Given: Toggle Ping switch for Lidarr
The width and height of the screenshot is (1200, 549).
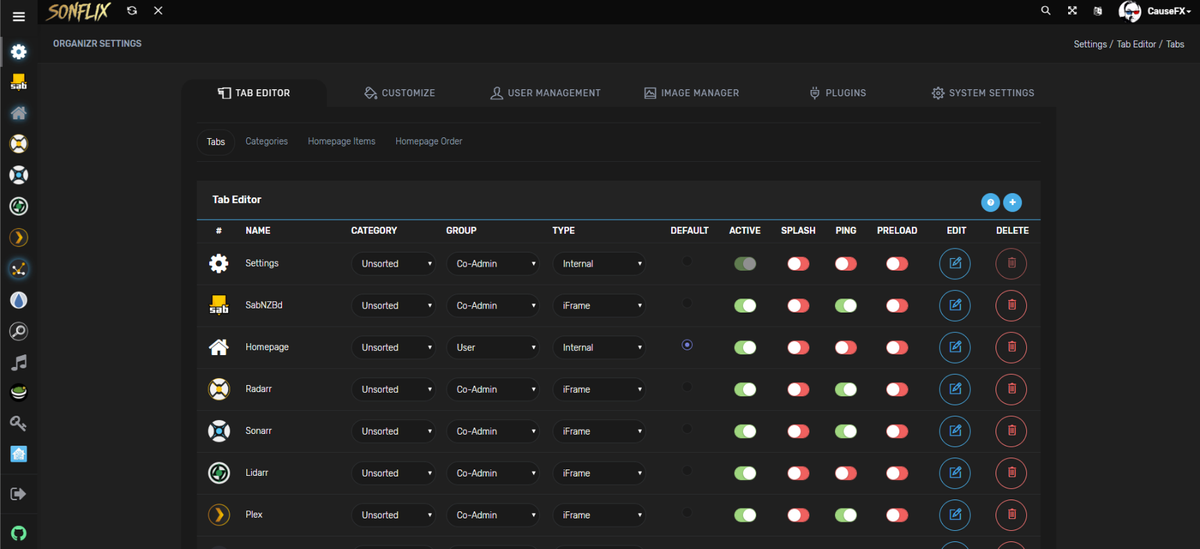Looking at the screenshot, I should 846,473.
